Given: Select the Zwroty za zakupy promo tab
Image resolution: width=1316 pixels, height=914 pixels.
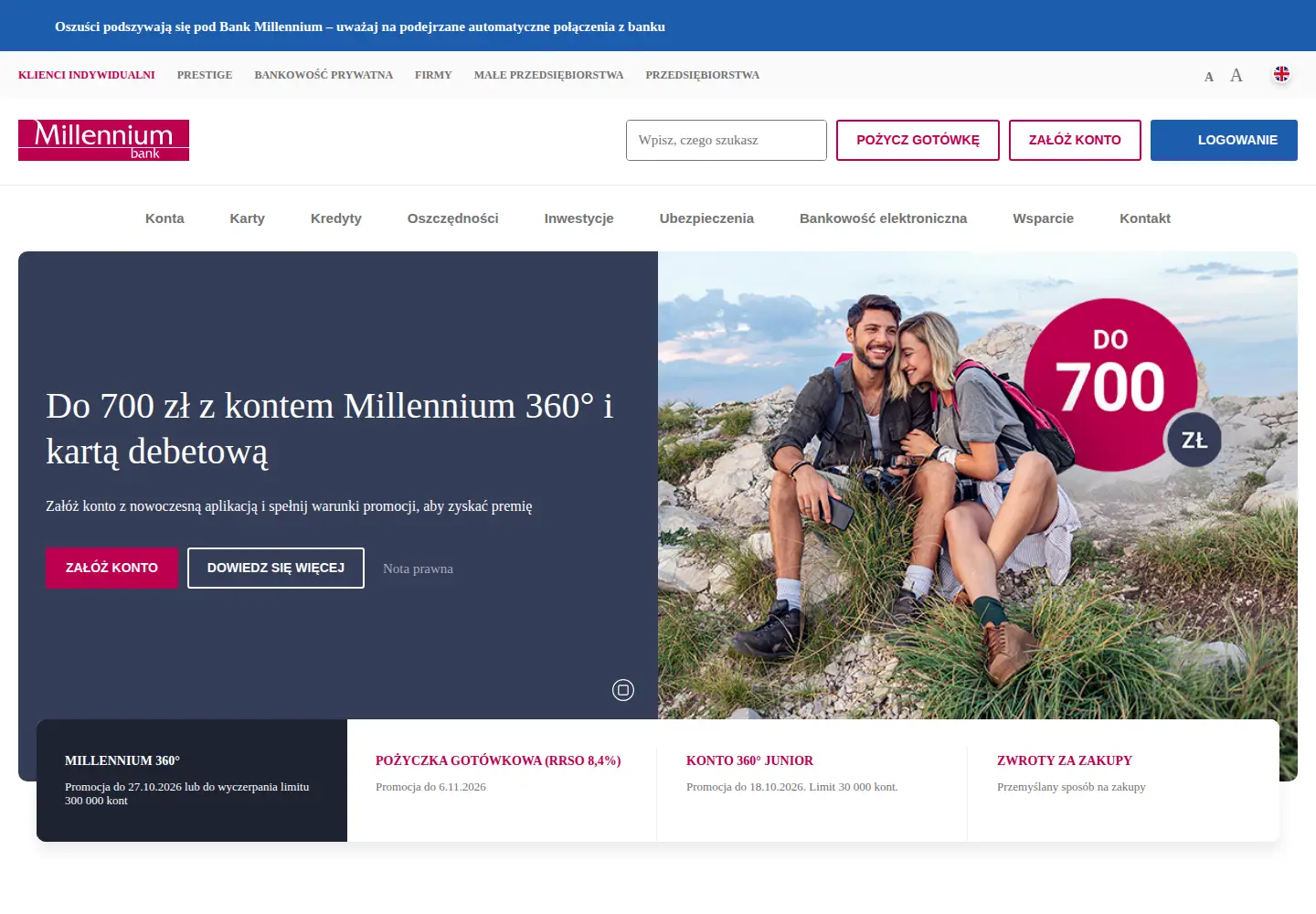Looking at the screenshot, I should click(1123, 781).
